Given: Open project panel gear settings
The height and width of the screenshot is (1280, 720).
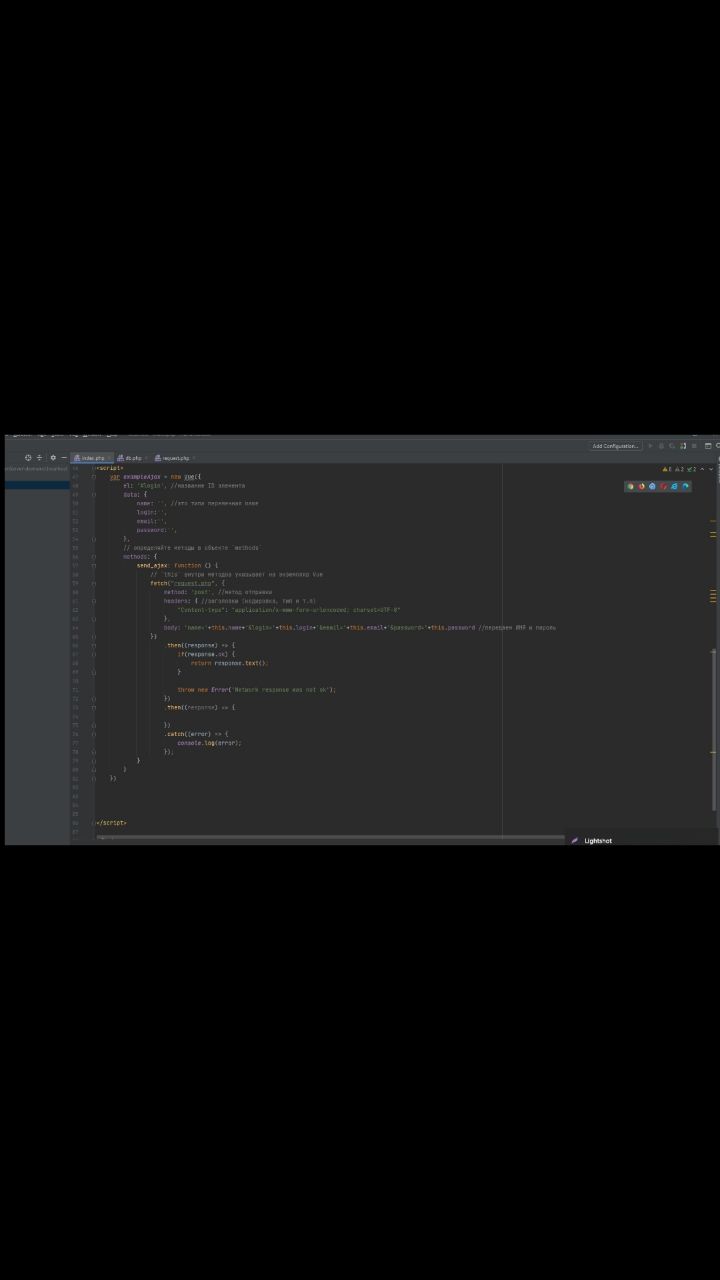Looking at the screenshot, I should (x=53, y=458).
